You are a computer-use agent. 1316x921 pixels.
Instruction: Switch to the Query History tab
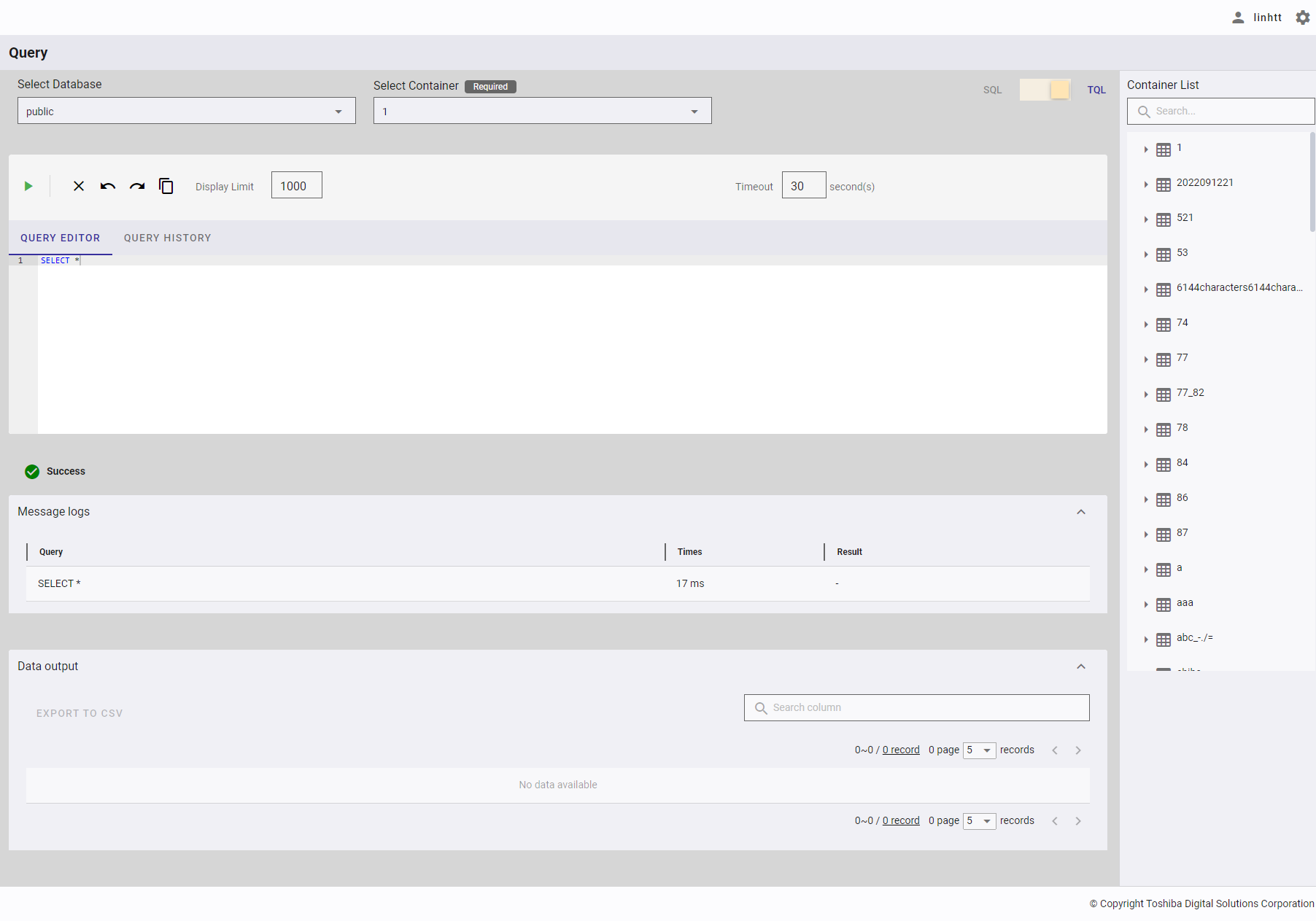tap(167, 238)
